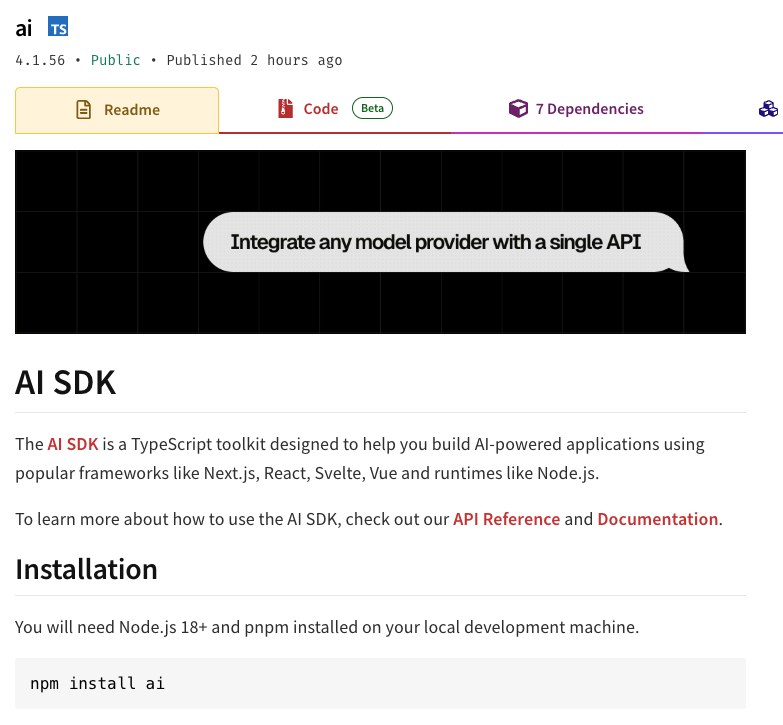
Task: Click the Dependents cubes icon
Action: coord(768,108)
